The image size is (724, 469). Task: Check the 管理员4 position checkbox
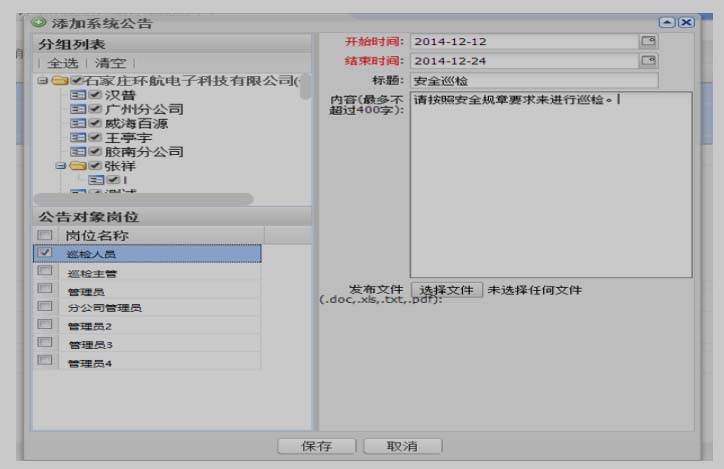tap(45, 360)
